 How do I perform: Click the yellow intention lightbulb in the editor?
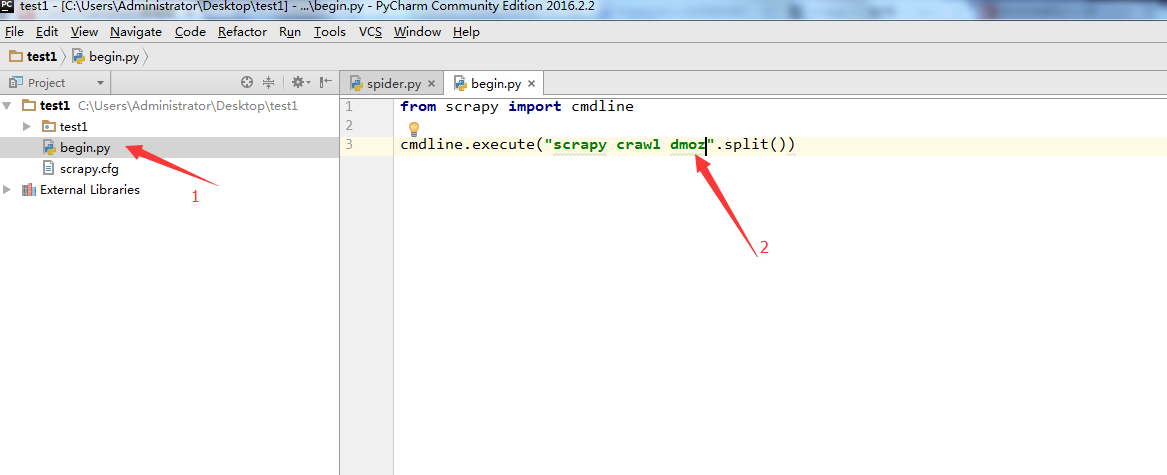pyautogui.click(x=415, y=128)
